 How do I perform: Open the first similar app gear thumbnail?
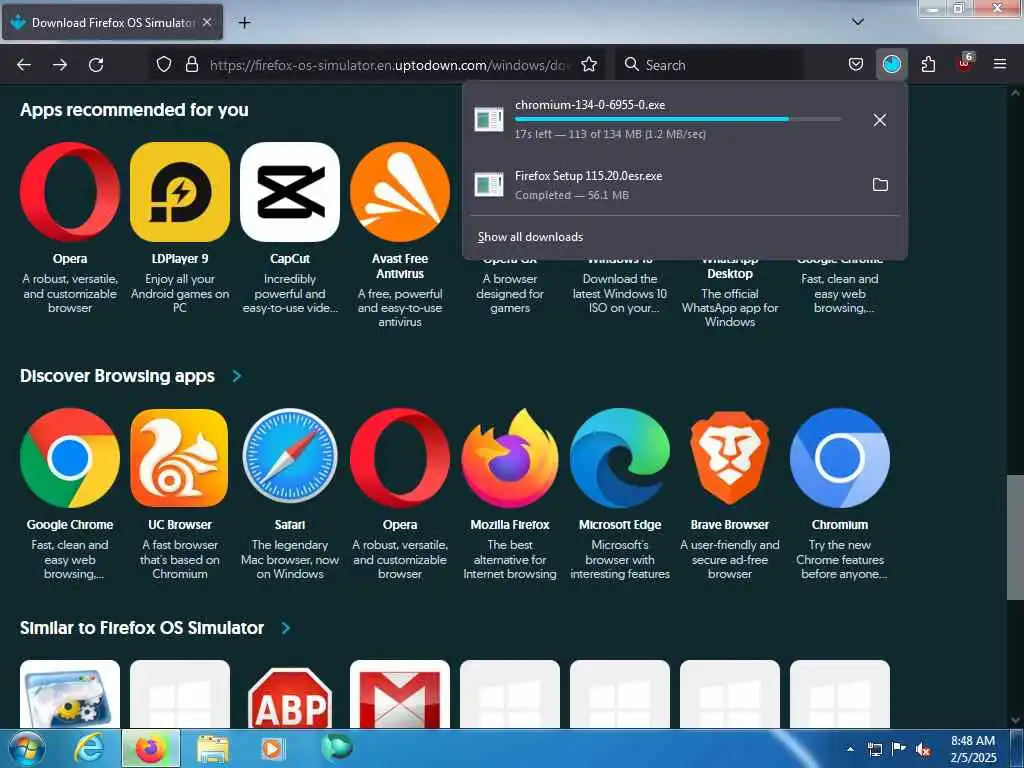(x=70, y=695)
